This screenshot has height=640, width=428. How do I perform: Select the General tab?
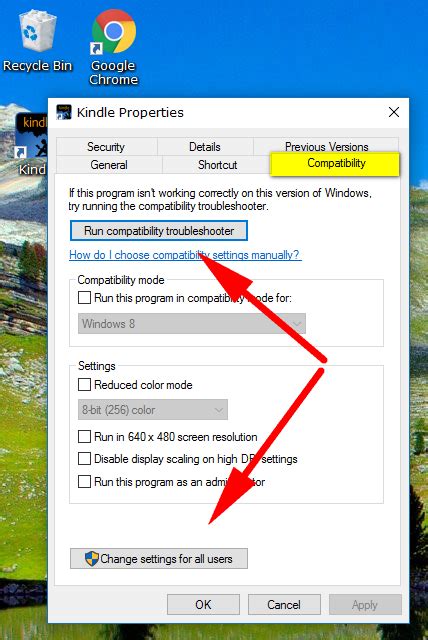pos(109,164)
